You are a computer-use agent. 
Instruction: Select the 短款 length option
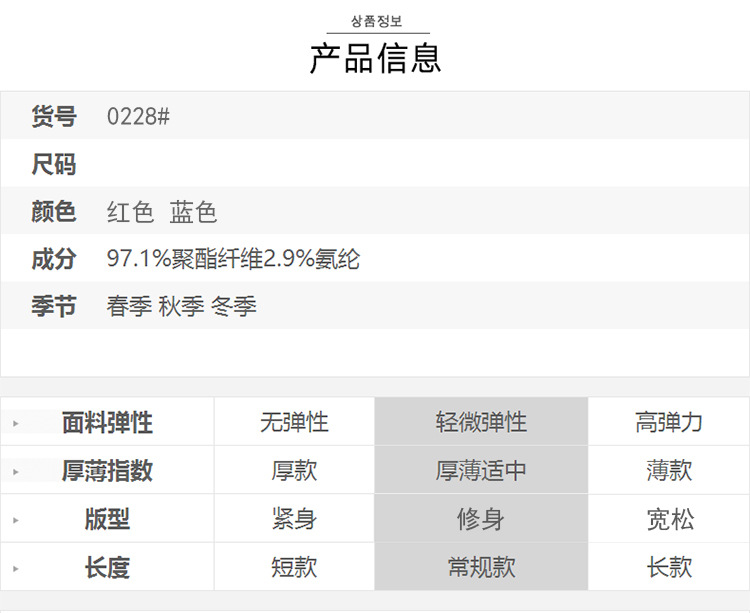click(294, 567)
